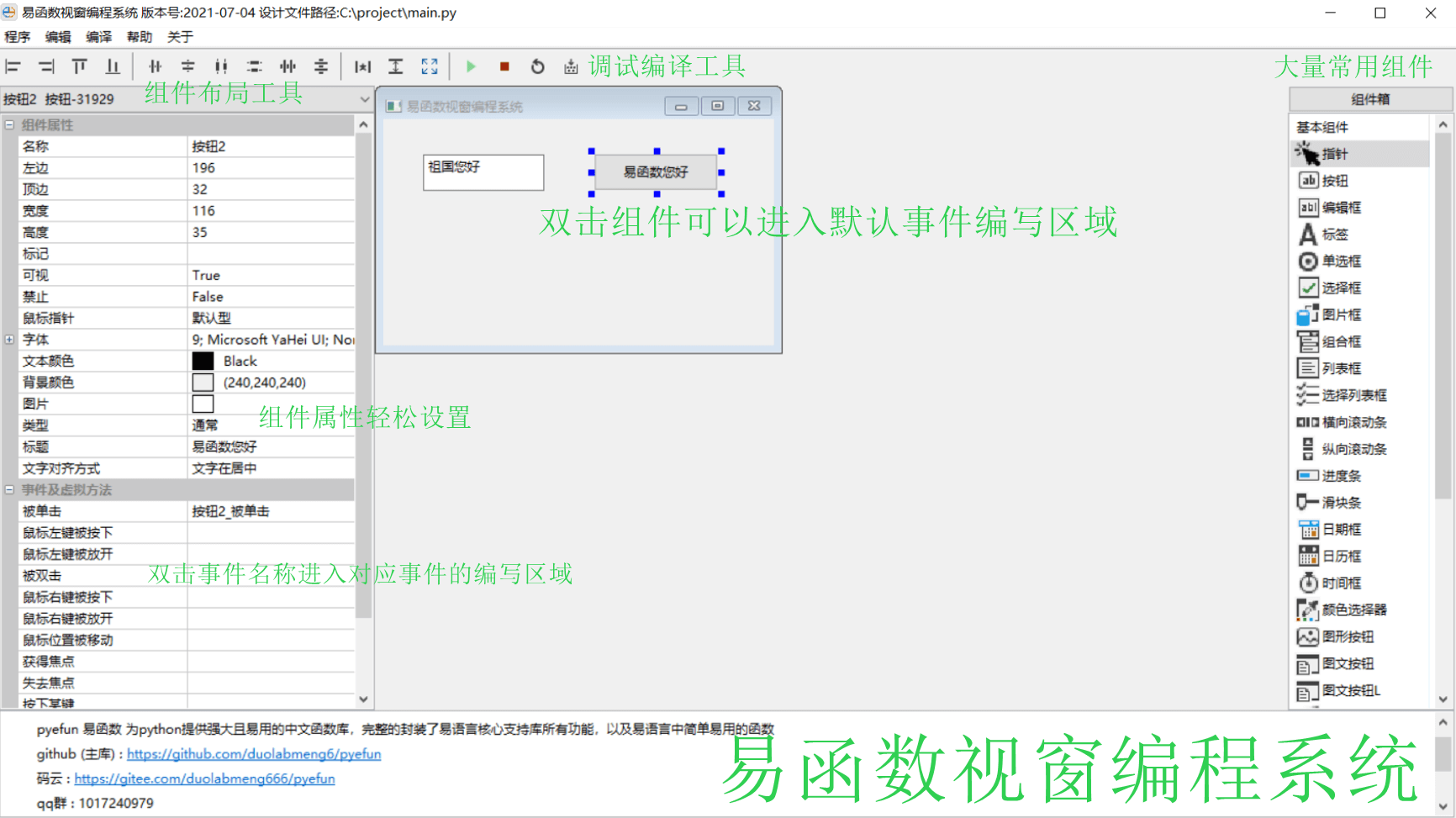Select the 纵向滚动条 vertical scrollbar component
Viewport: 1456px width, 818px height.
pyautogui.click(x=1359, y=449)
